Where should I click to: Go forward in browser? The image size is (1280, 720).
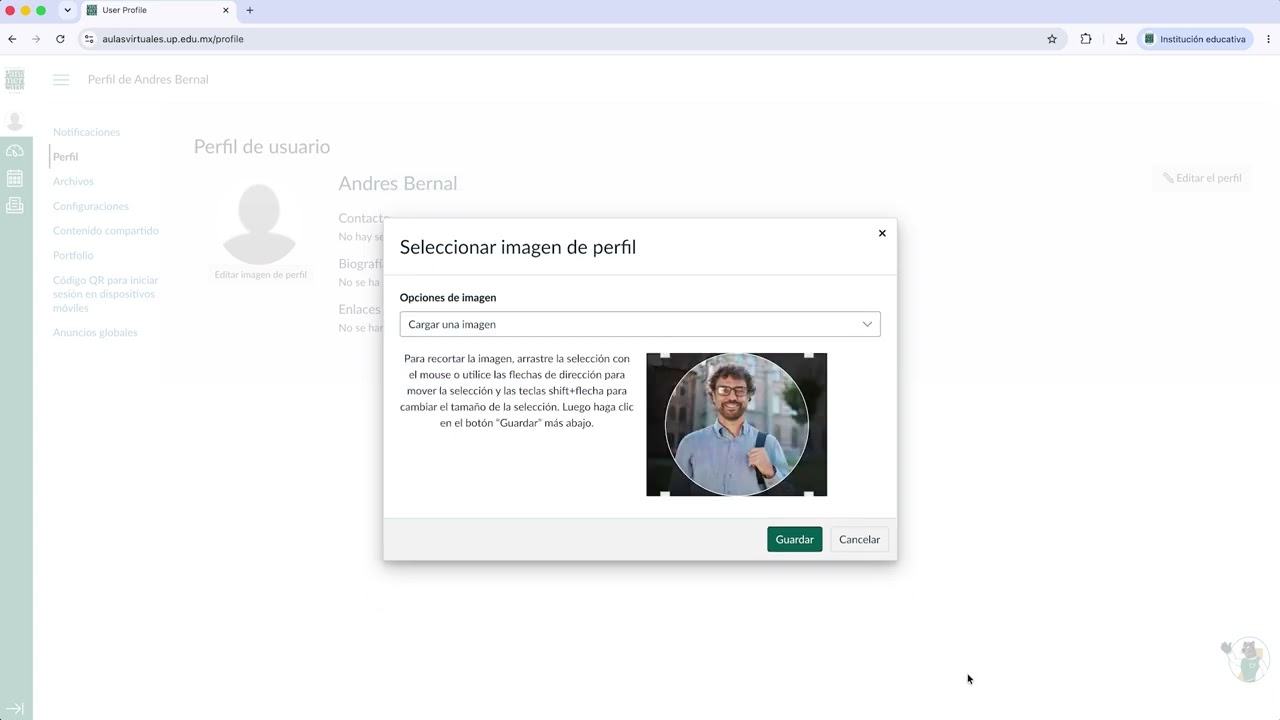click(36, 39)
